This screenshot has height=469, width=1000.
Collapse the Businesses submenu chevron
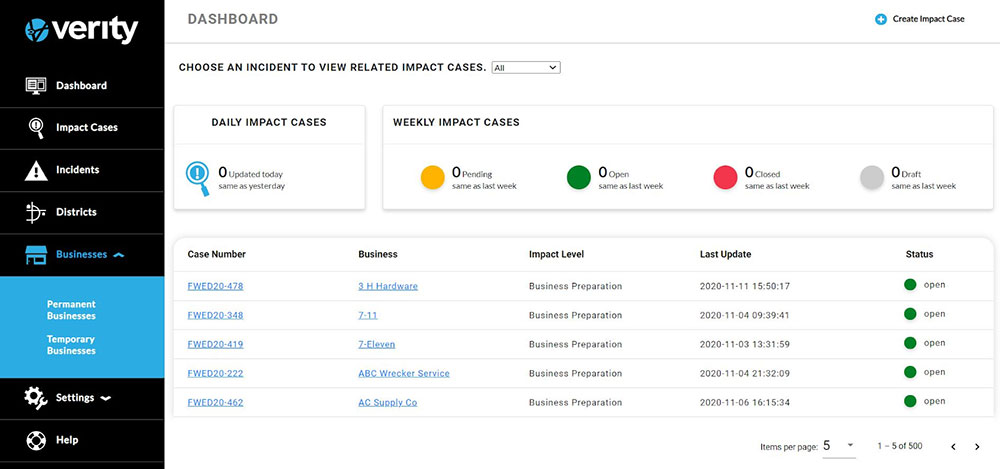(119, 255)
